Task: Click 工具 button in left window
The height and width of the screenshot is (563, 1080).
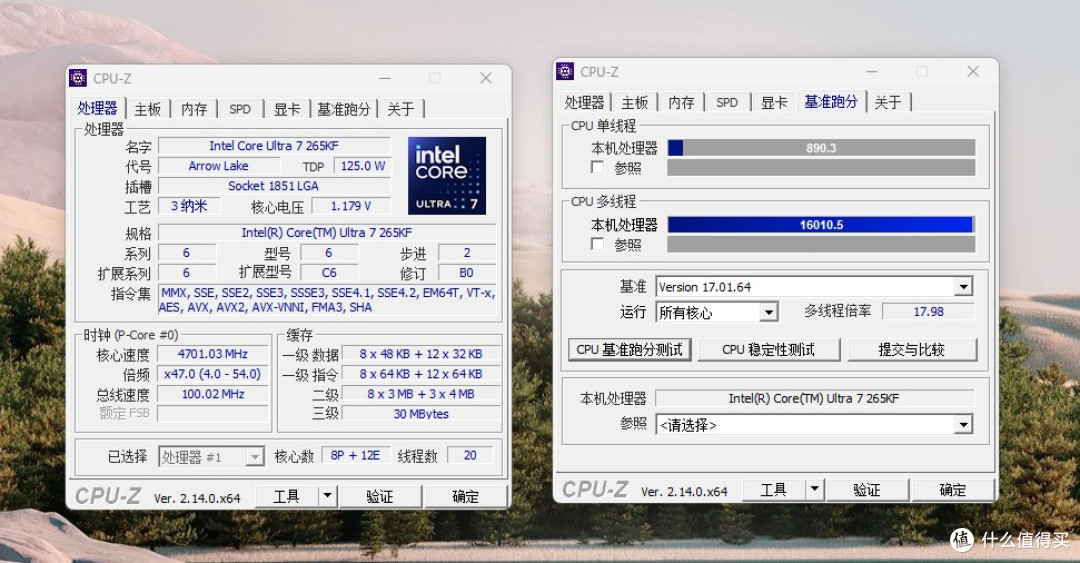Action: [x=287, y=496]
